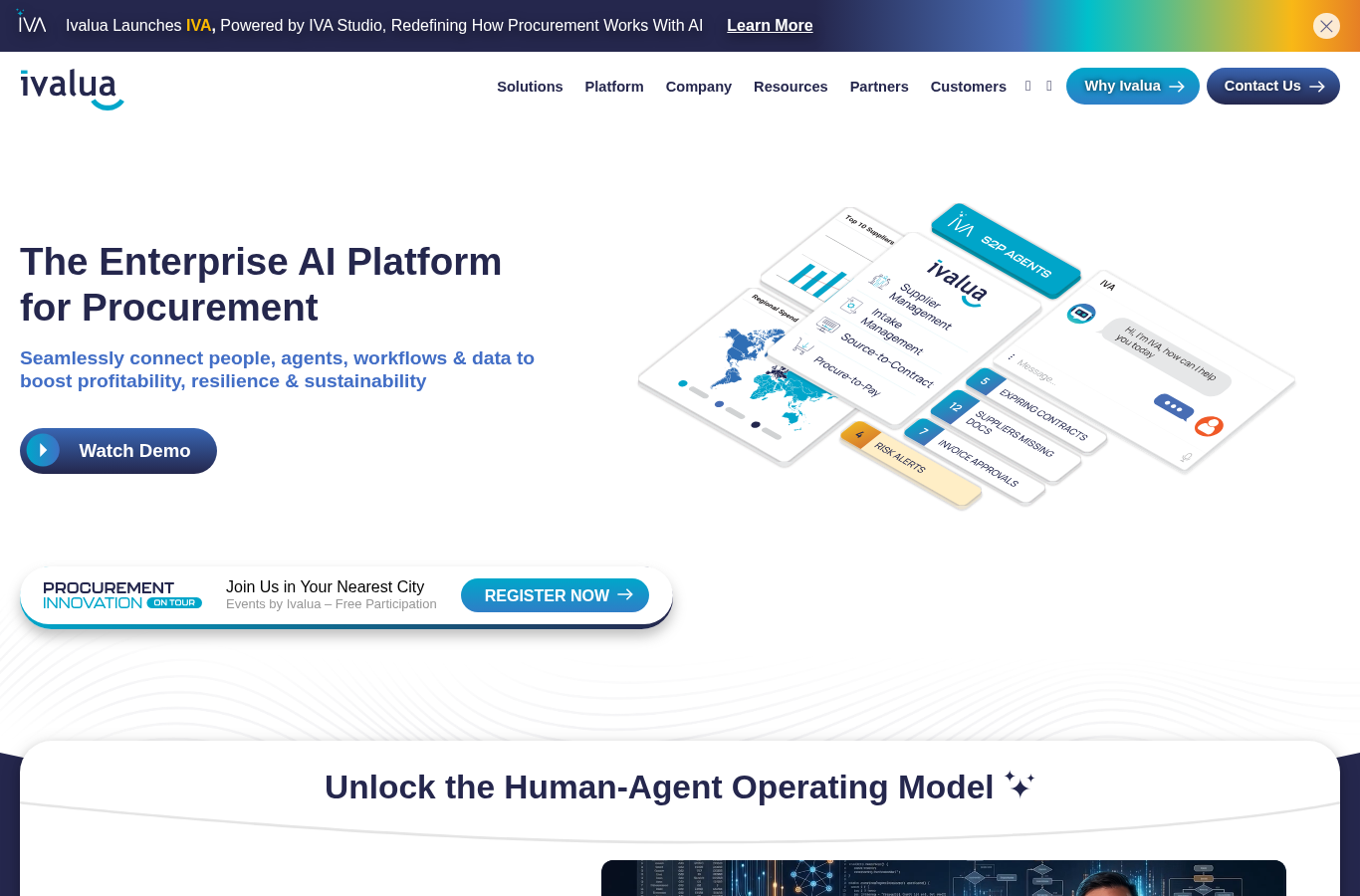Click the "Invoice Approvals" label
Screen dimensions: 1360x896
click(978, 463)
